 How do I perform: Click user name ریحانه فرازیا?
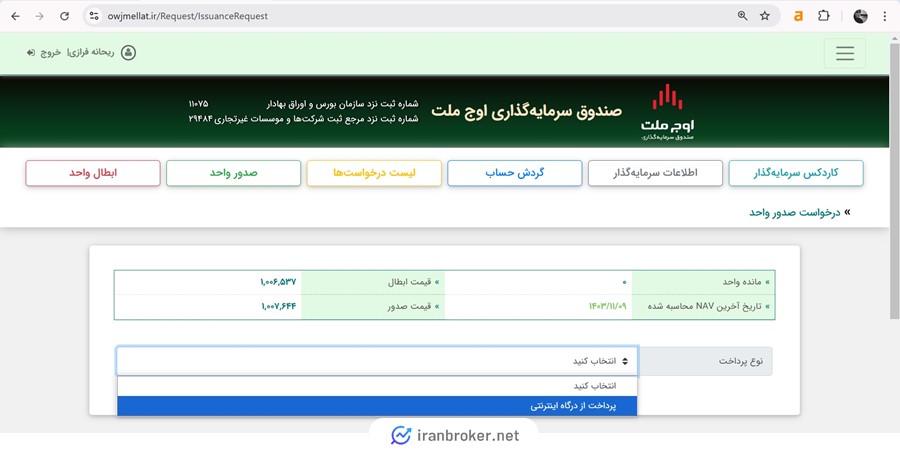pyautogui.click(x=90, y=53)
